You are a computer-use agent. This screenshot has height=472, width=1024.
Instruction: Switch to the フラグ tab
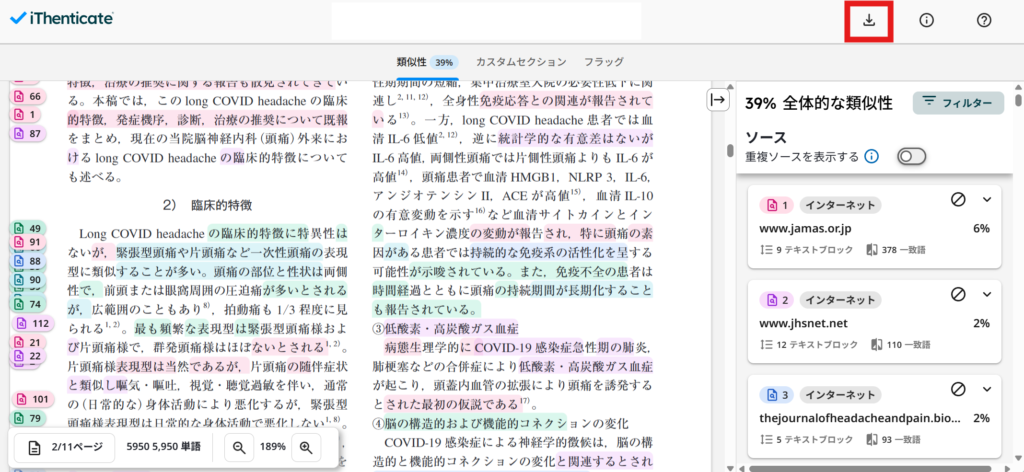tap(604, 62)
